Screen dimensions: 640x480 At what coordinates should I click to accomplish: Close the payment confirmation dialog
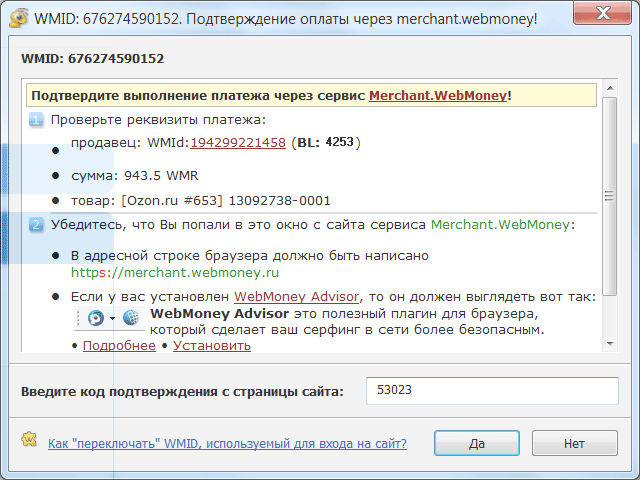coord(602,13)
